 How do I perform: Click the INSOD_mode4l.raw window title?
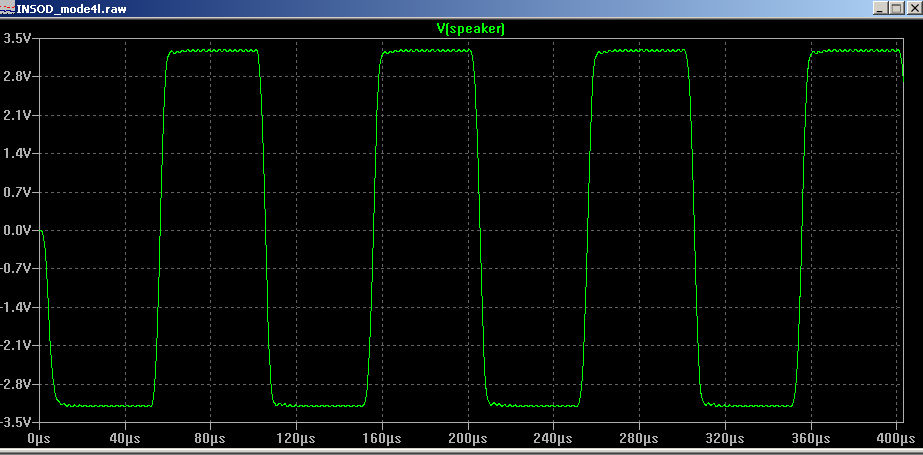click(x=71, y=8)
